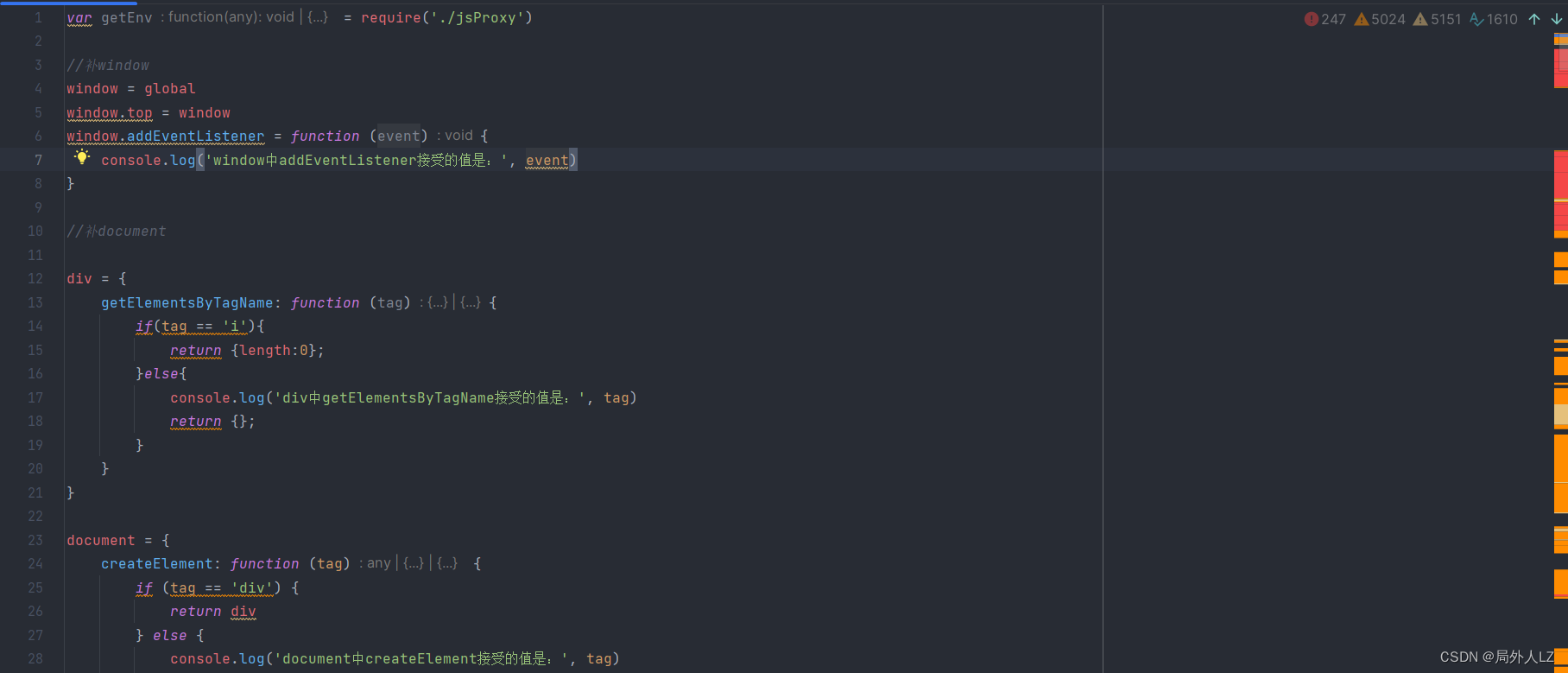Click the warnings indicator showing 5024
Viewport: 1568px width, 673px height.
[1380, 19]
